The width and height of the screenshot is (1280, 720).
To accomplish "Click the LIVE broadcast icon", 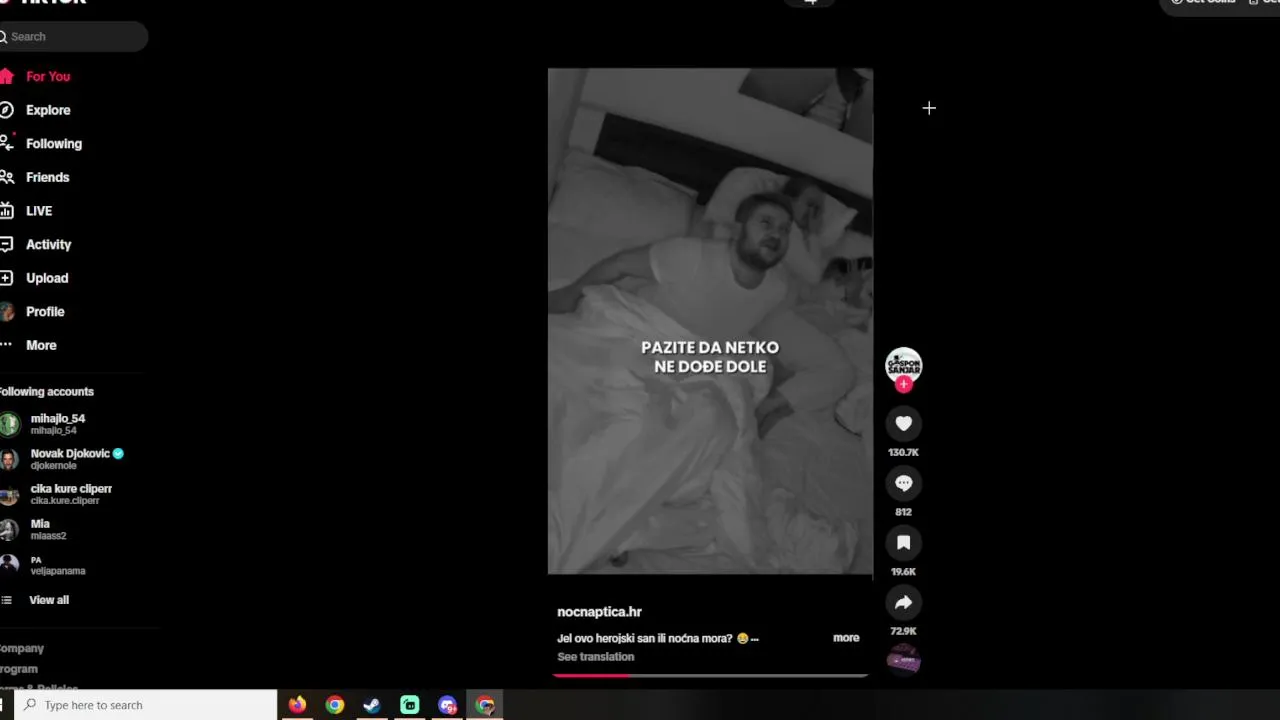I will click(x=7, y=211).
